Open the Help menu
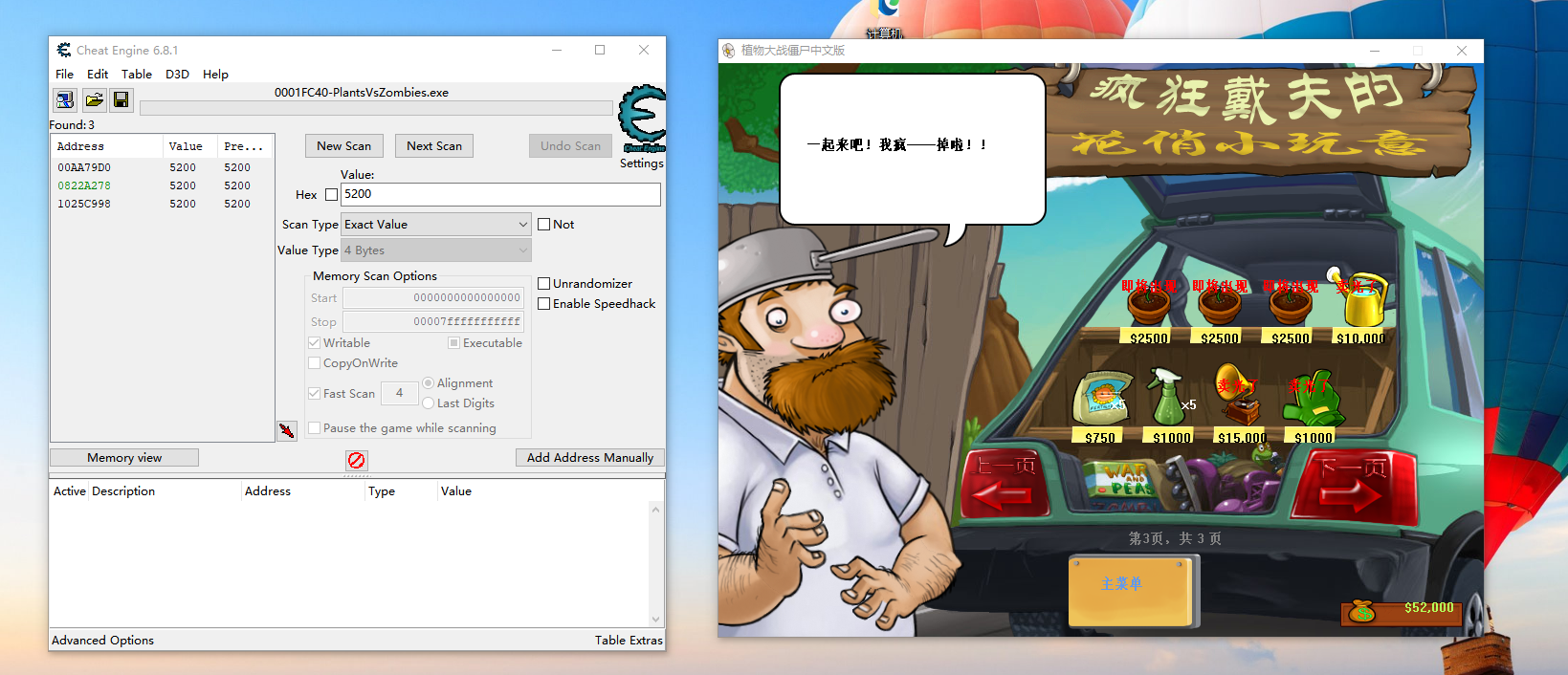 (215, 75)
